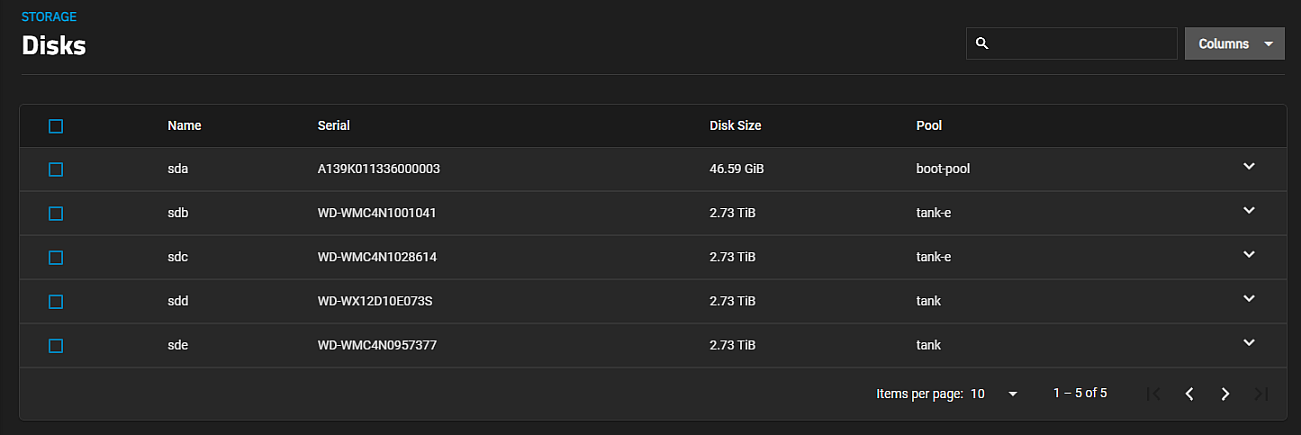Expand the sdc row chevron

pos(1249,255)
